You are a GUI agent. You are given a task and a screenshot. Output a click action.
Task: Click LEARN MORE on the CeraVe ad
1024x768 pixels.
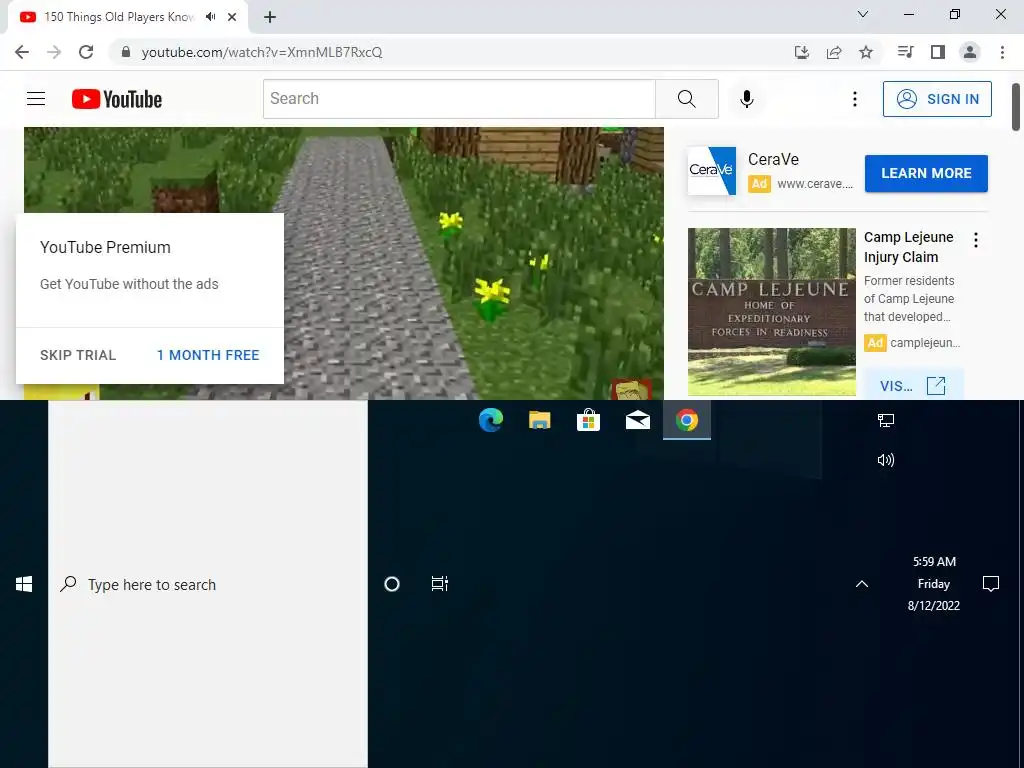[x=926, y=173]
